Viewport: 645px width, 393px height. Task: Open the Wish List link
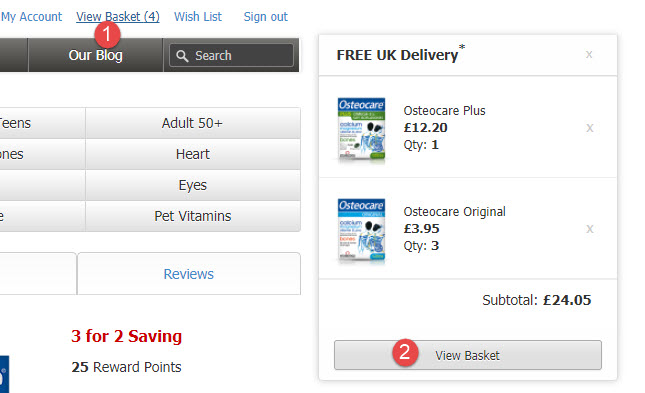click(x=198, y=17)
